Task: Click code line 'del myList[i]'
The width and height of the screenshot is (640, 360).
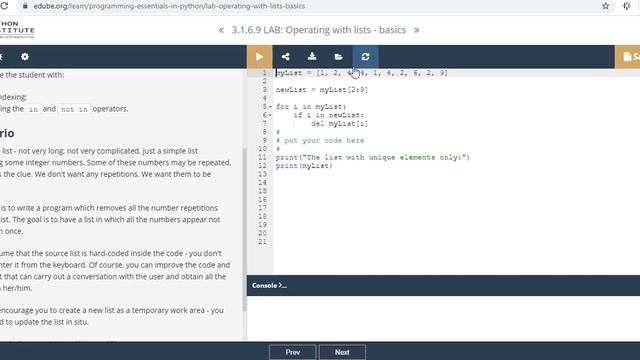Action: coord(339,124)
